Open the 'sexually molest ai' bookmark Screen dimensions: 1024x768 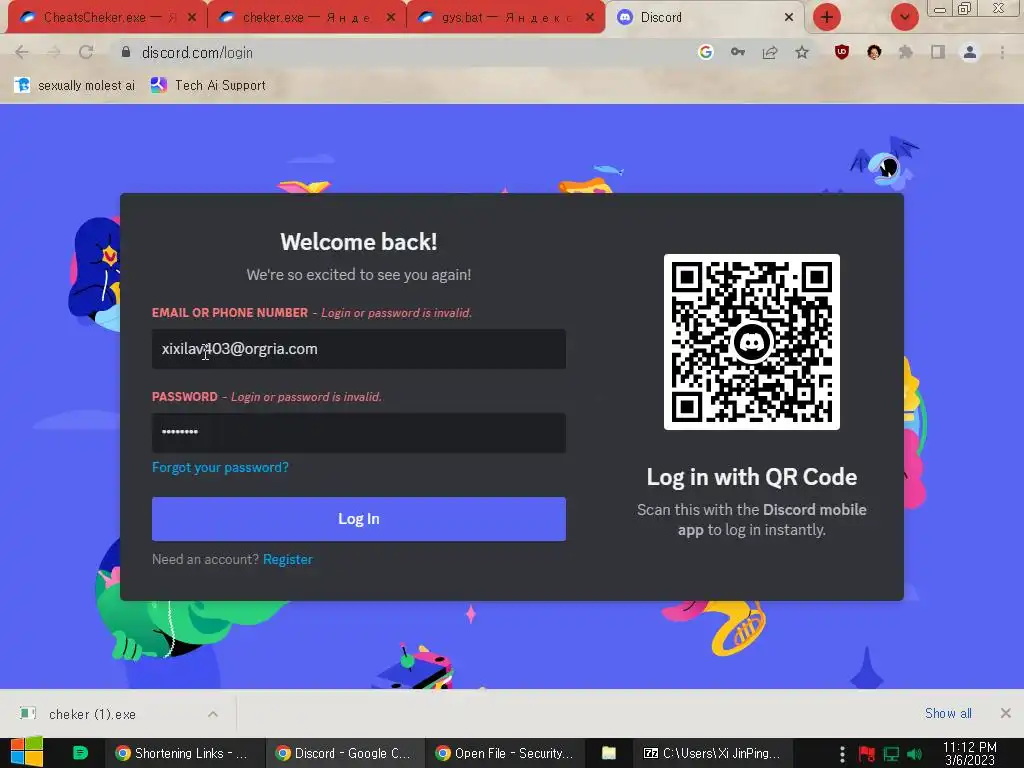pos(74,85)
